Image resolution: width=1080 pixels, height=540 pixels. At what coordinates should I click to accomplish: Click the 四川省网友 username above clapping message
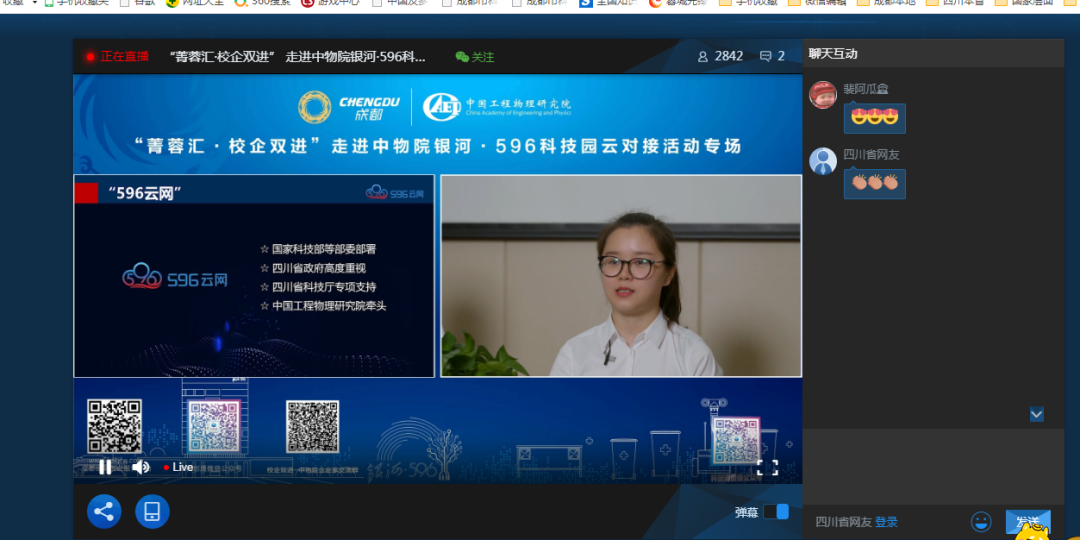point(871,154)
